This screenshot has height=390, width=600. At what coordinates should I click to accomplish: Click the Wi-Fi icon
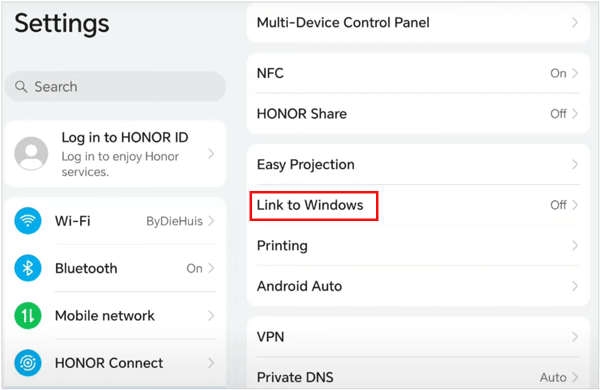tap(28, 221)
